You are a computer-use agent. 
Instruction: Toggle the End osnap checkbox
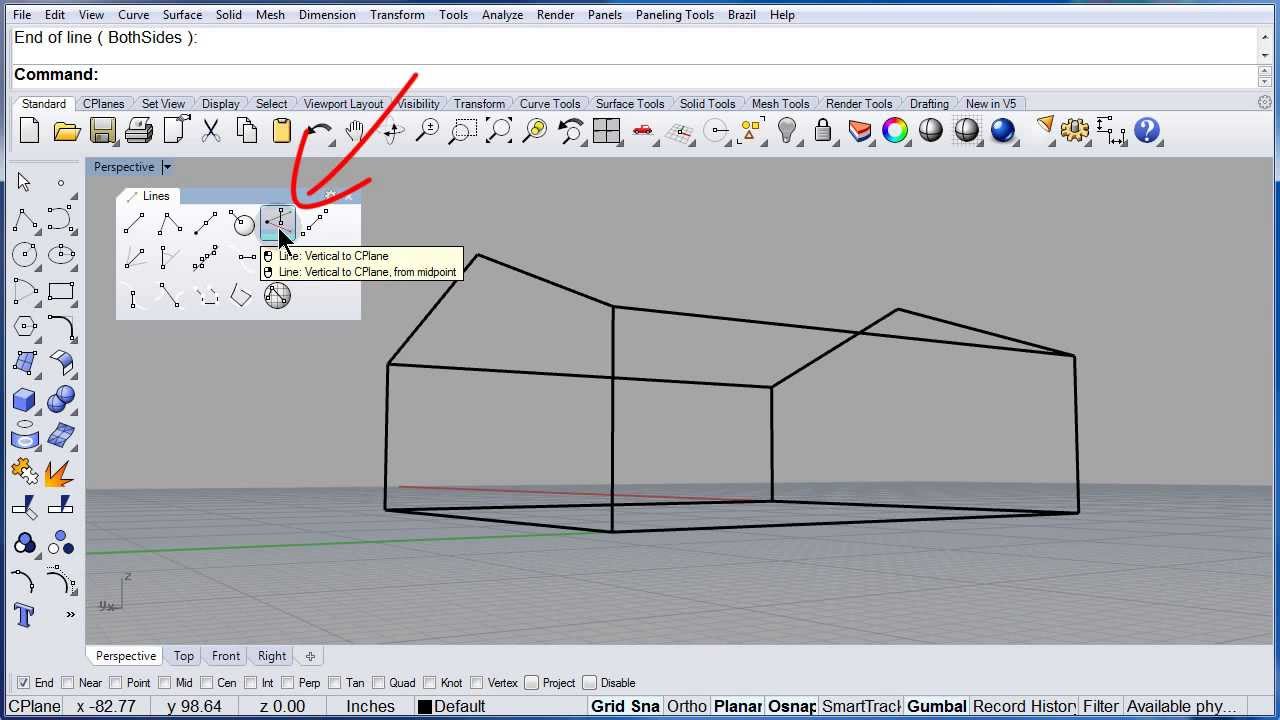24,683
